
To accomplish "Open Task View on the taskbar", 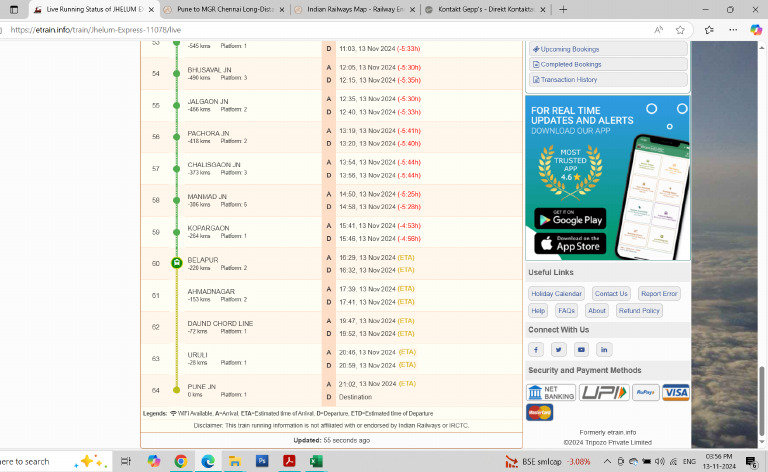I will [x=126, y=461].
